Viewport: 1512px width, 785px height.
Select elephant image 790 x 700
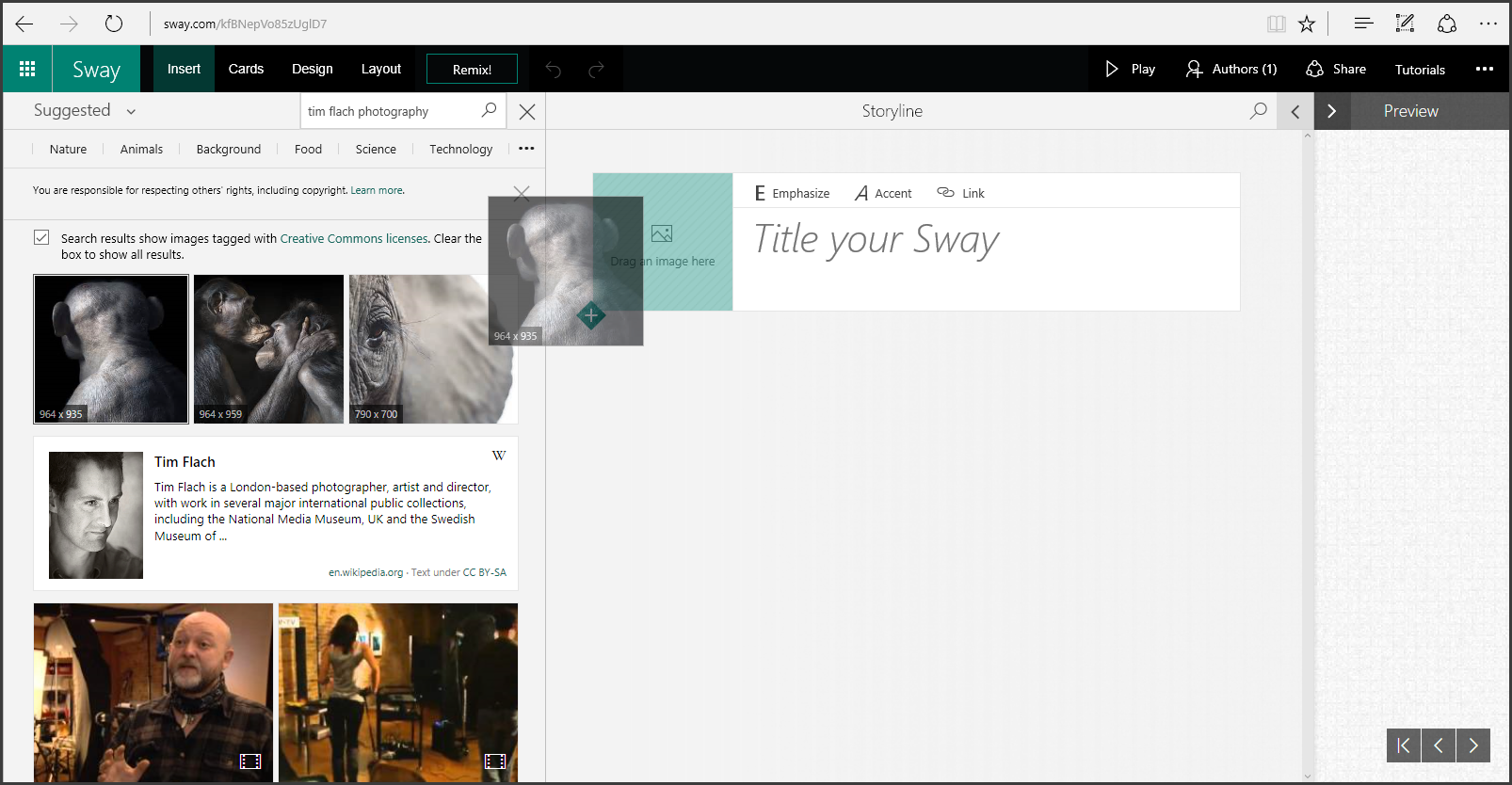click(x=433, y=349)
